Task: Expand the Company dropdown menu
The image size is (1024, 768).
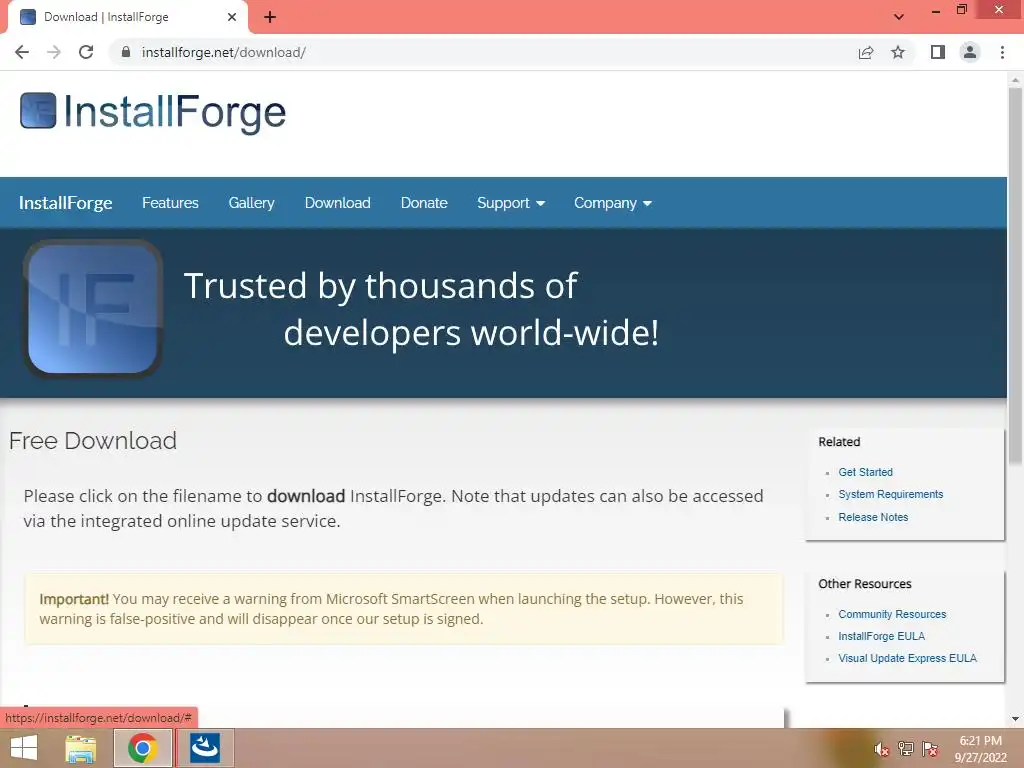Action: pyautogui.click(x=613, y=203)
